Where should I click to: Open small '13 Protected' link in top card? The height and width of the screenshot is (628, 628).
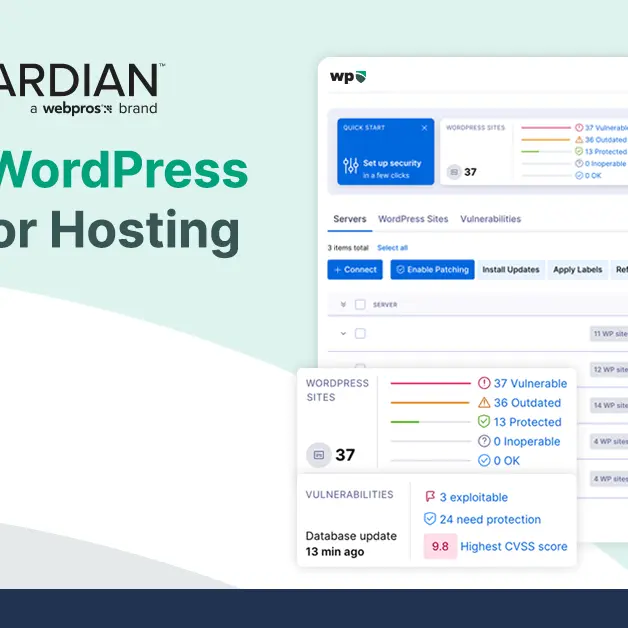[600, 151]
